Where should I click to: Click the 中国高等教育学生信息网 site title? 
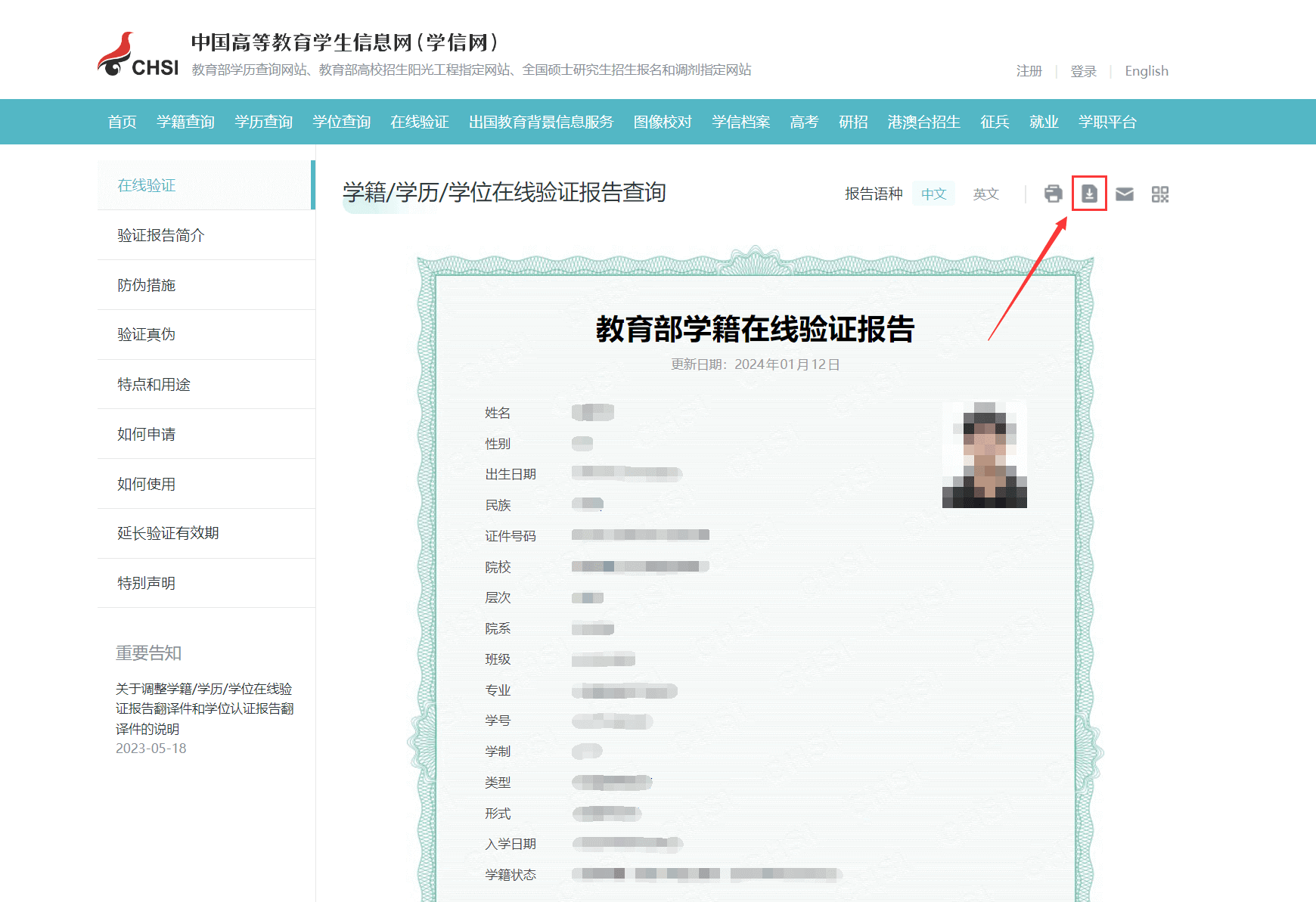point(344,42)
